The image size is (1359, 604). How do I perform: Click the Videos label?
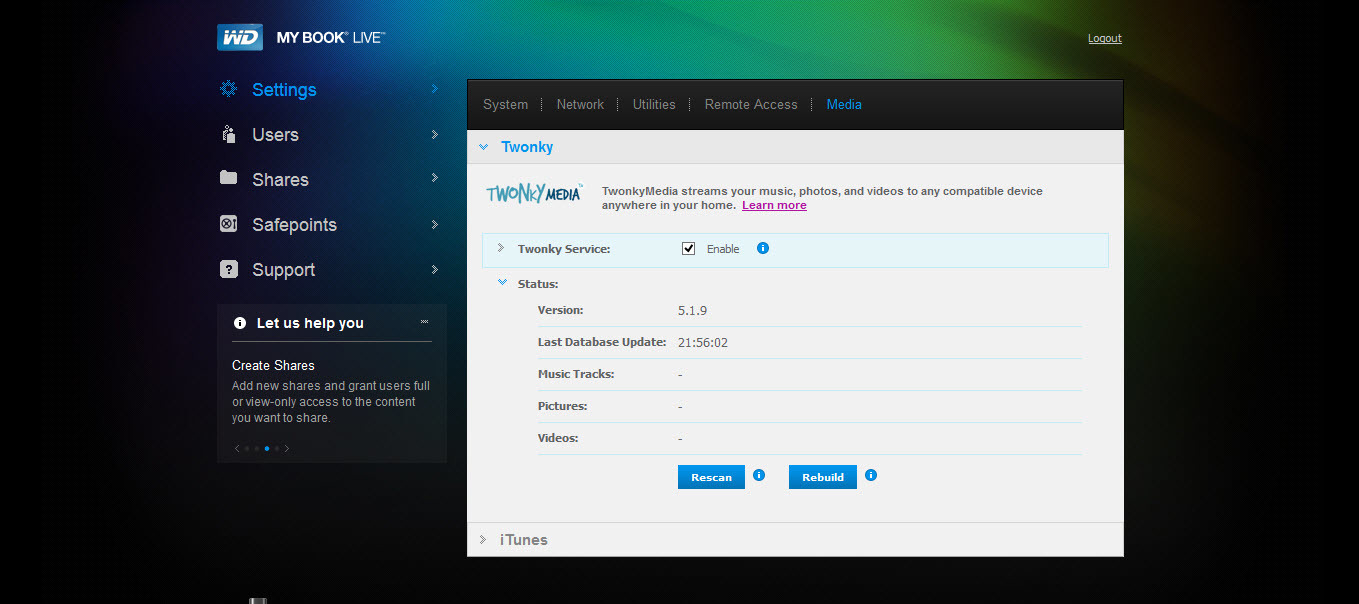coord(558,438)
